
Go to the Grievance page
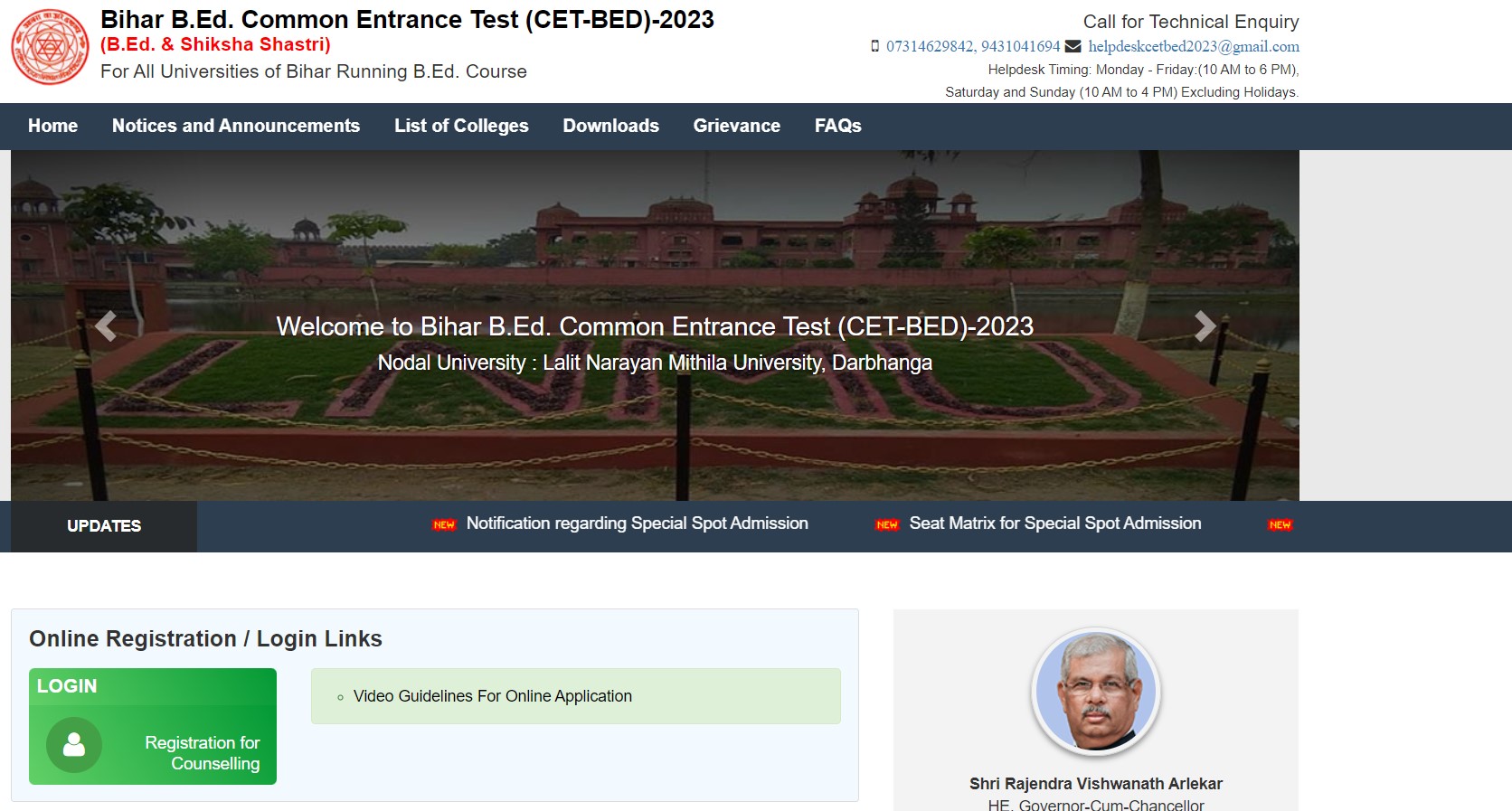click(x=737, y=126)
